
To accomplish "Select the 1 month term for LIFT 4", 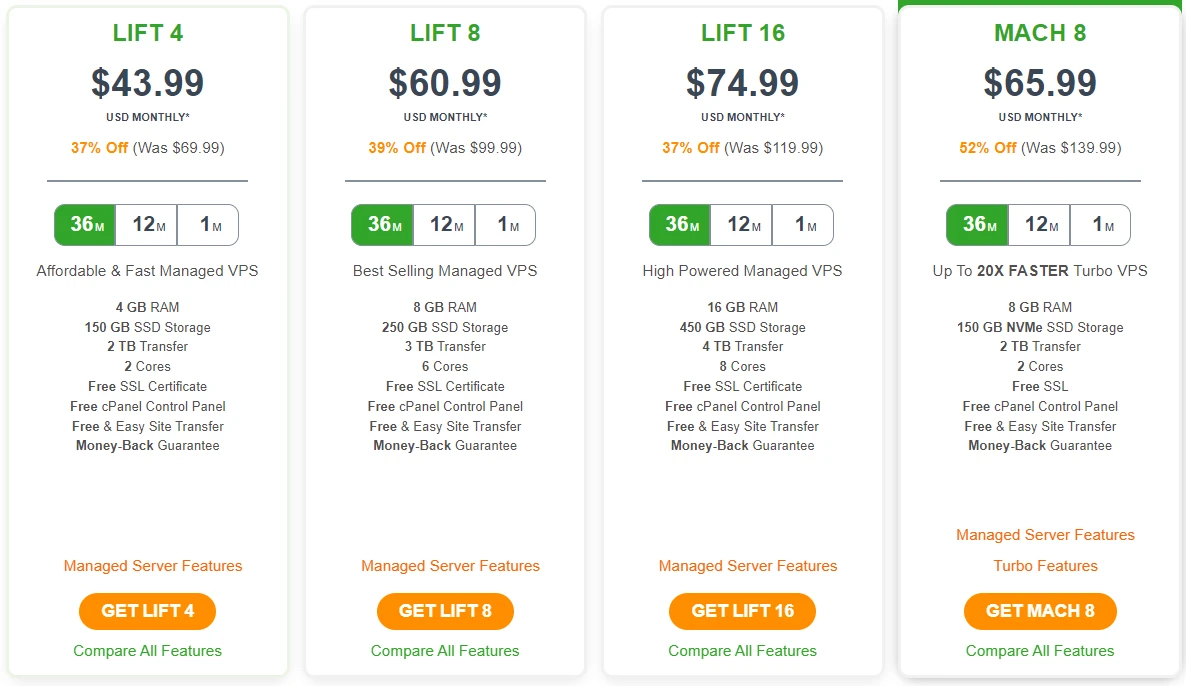I will tap(208, 225).
